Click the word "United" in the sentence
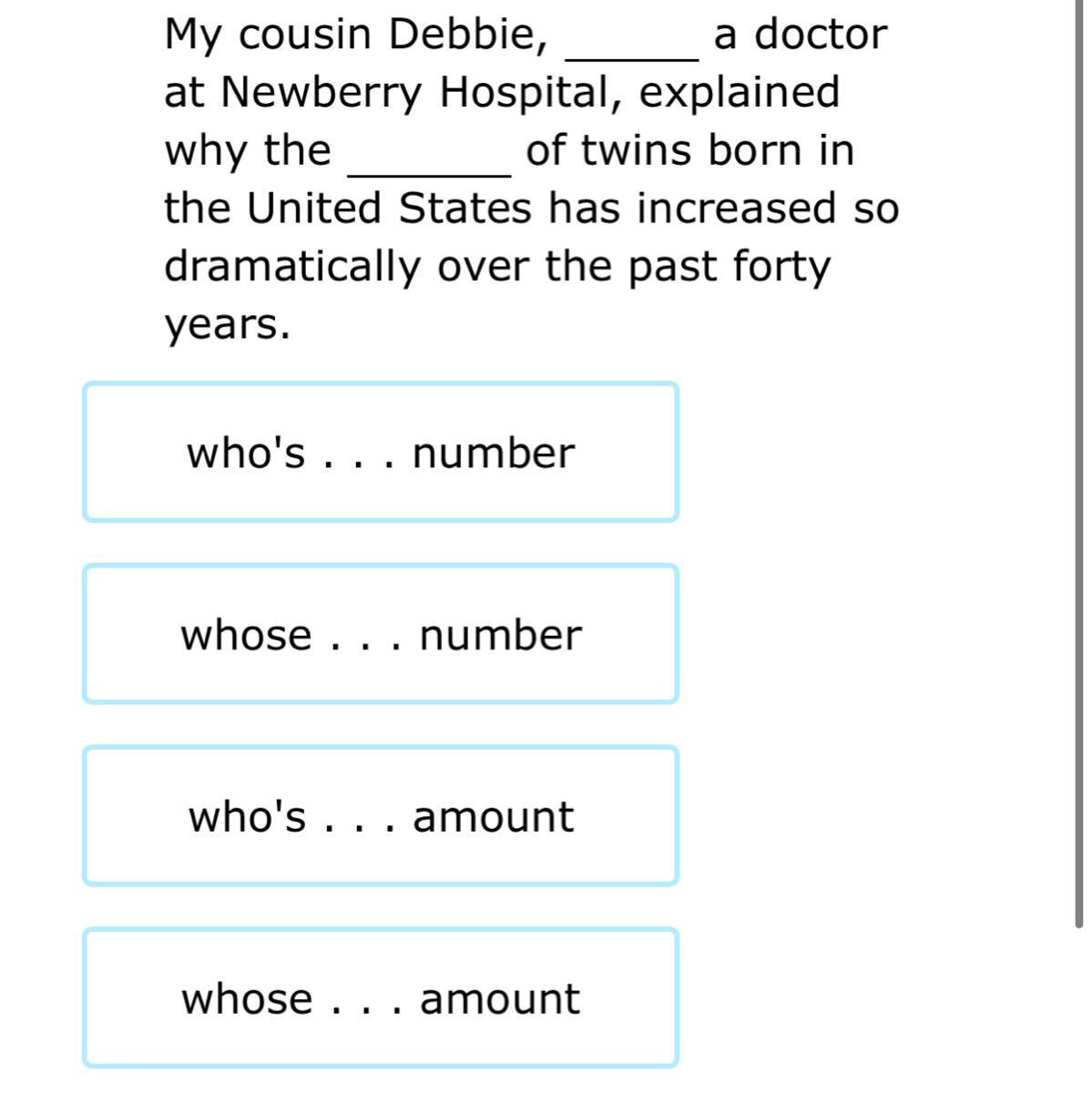The height and width of the screenshot is (1093, 1092). [314, 209]
